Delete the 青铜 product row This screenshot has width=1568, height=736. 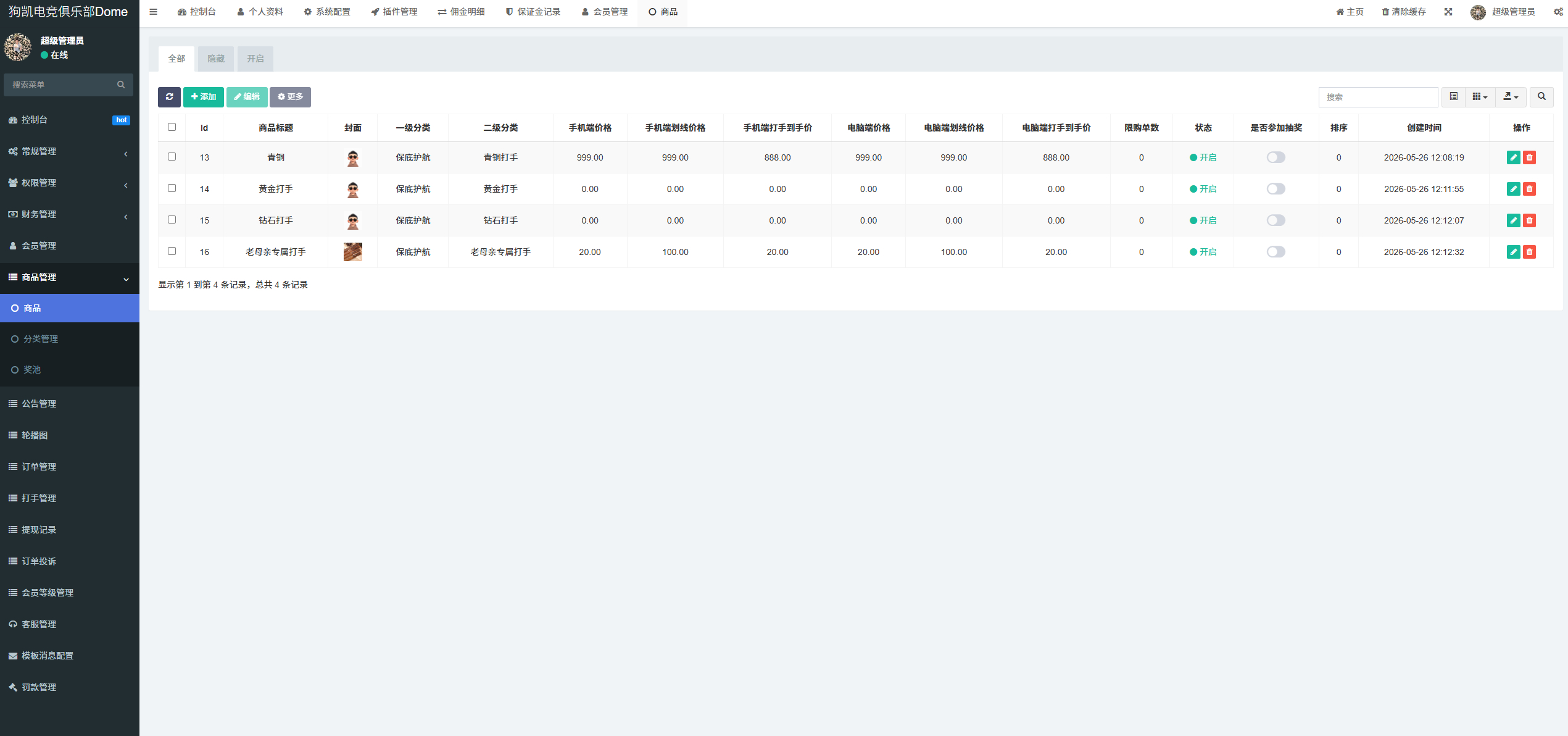click(x=1529, y=157)
